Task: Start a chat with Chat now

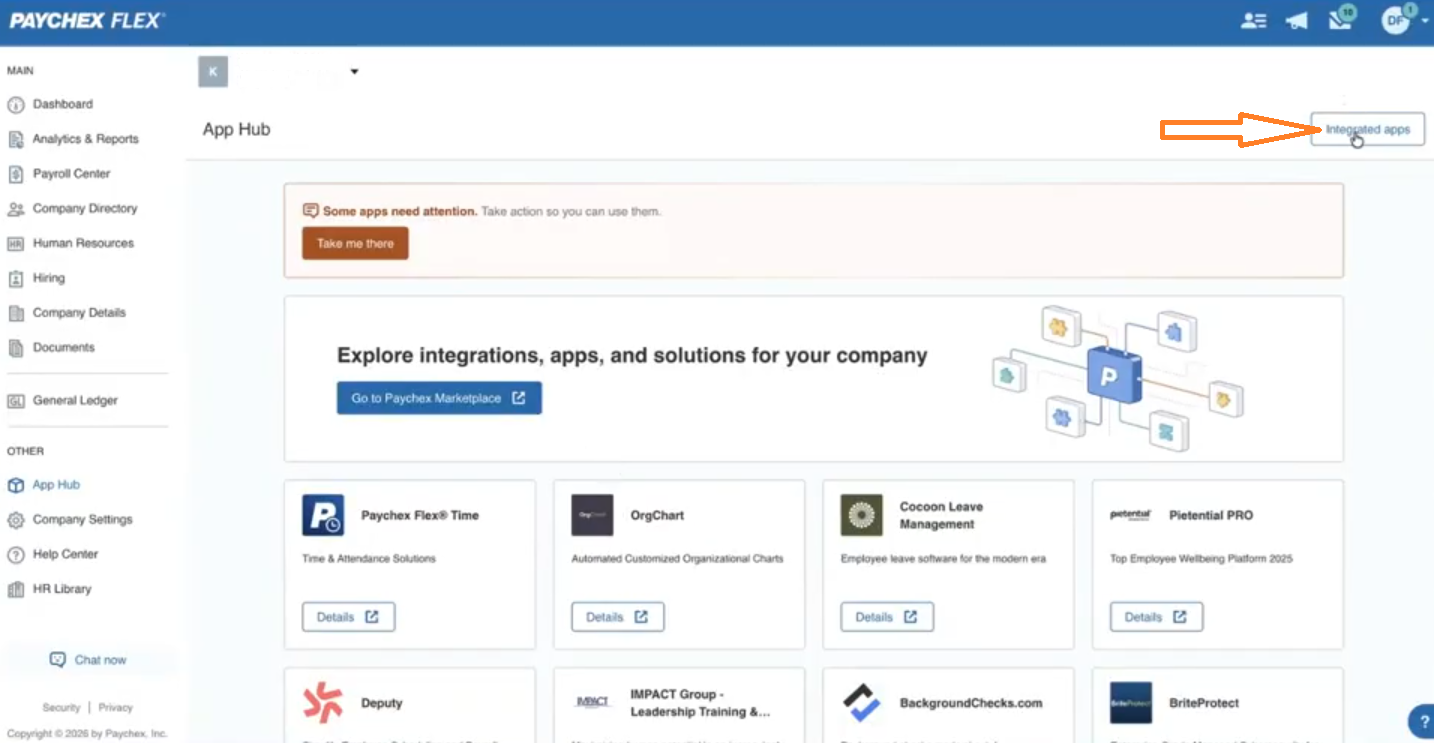Action: tap(89, 660)
